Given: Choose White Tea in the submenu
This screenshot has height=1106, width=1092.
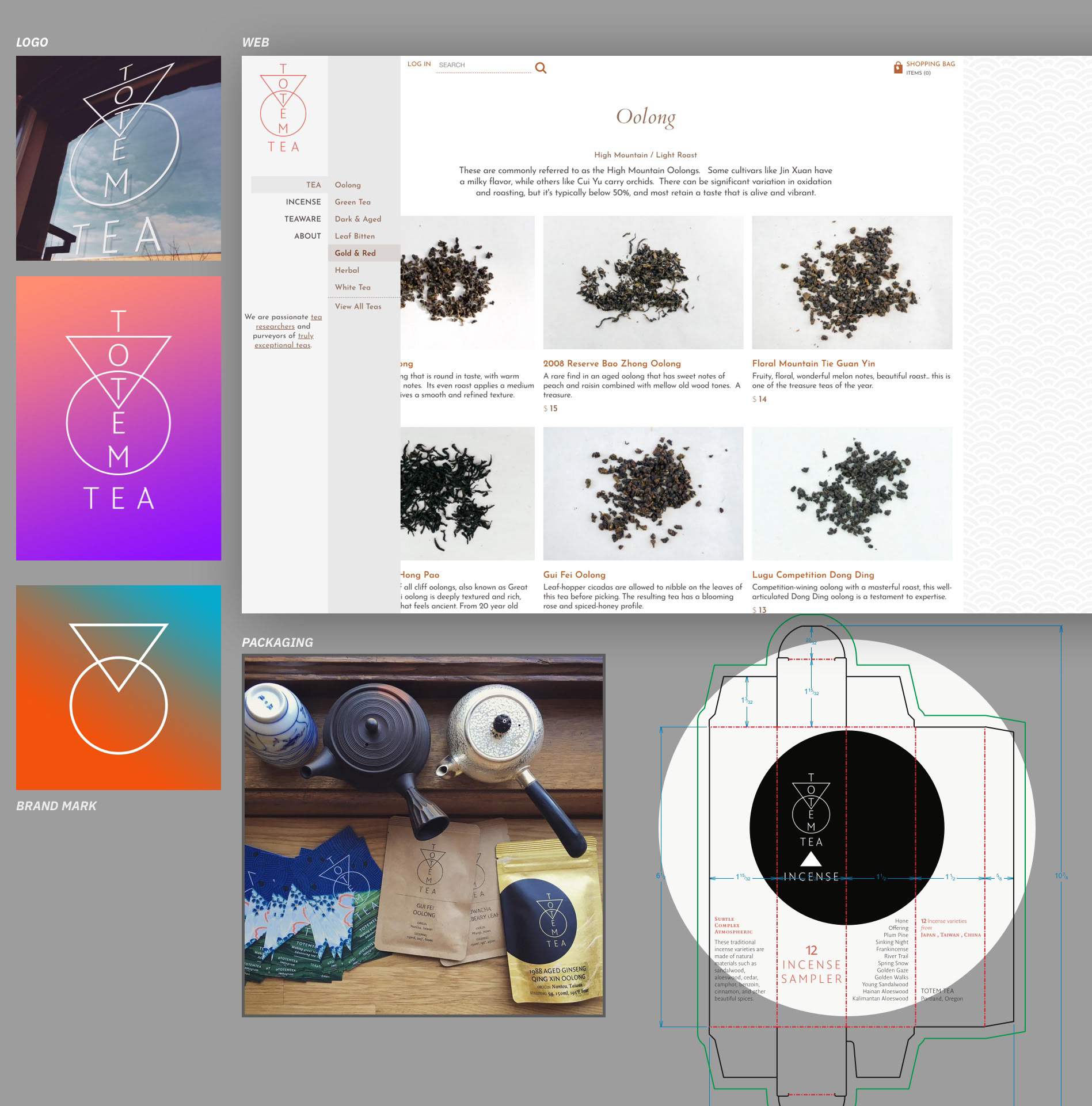Looking at the screenshot, I should (x=353, y=287).
